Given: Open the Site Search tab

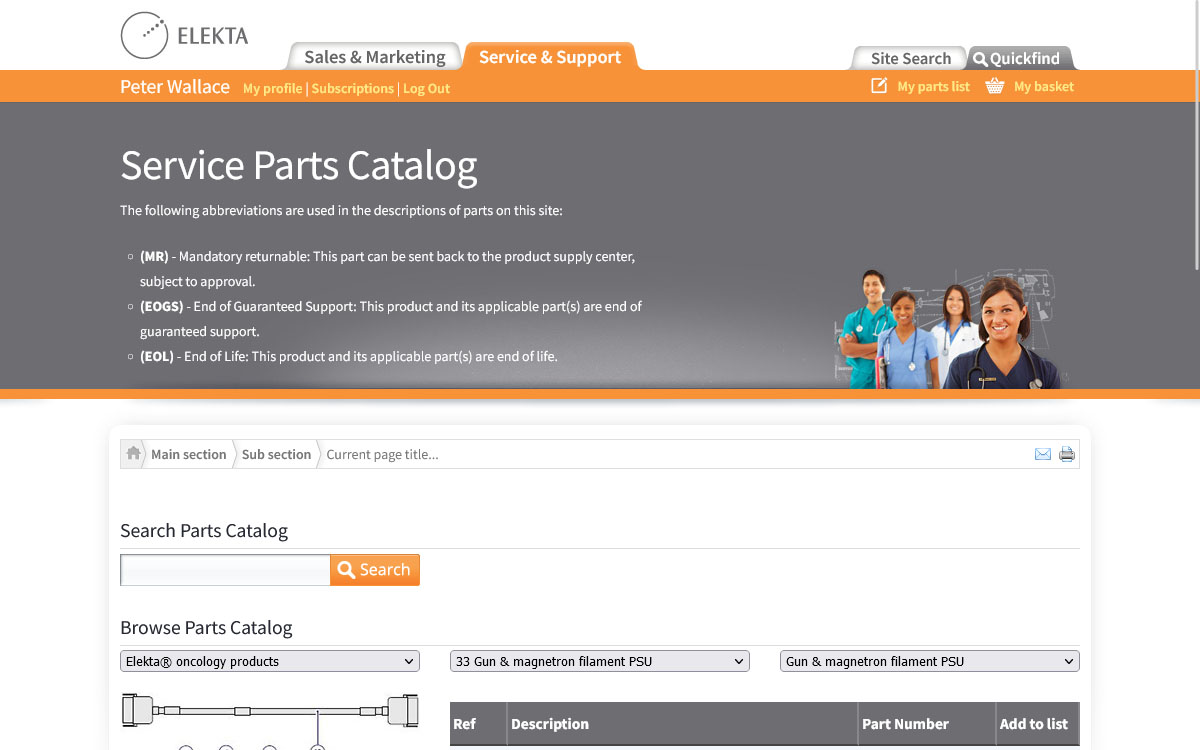Looking at the screenshot, I should click(910, 58).
